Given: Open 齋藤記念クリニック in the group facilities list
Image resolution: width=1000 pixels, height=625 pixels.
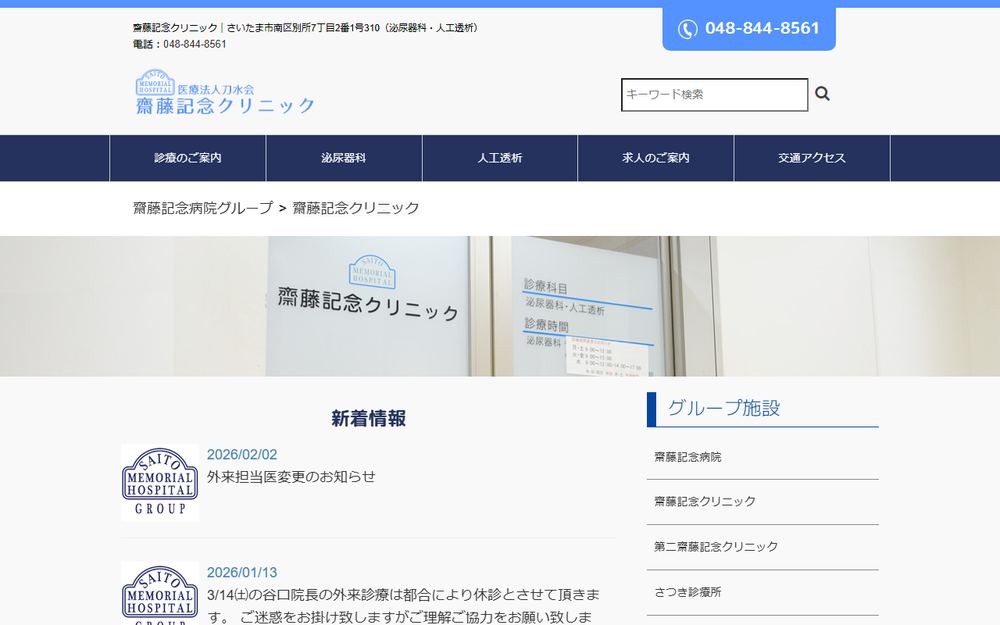Looking at the screenshot, I should click(x=705, y=502).
